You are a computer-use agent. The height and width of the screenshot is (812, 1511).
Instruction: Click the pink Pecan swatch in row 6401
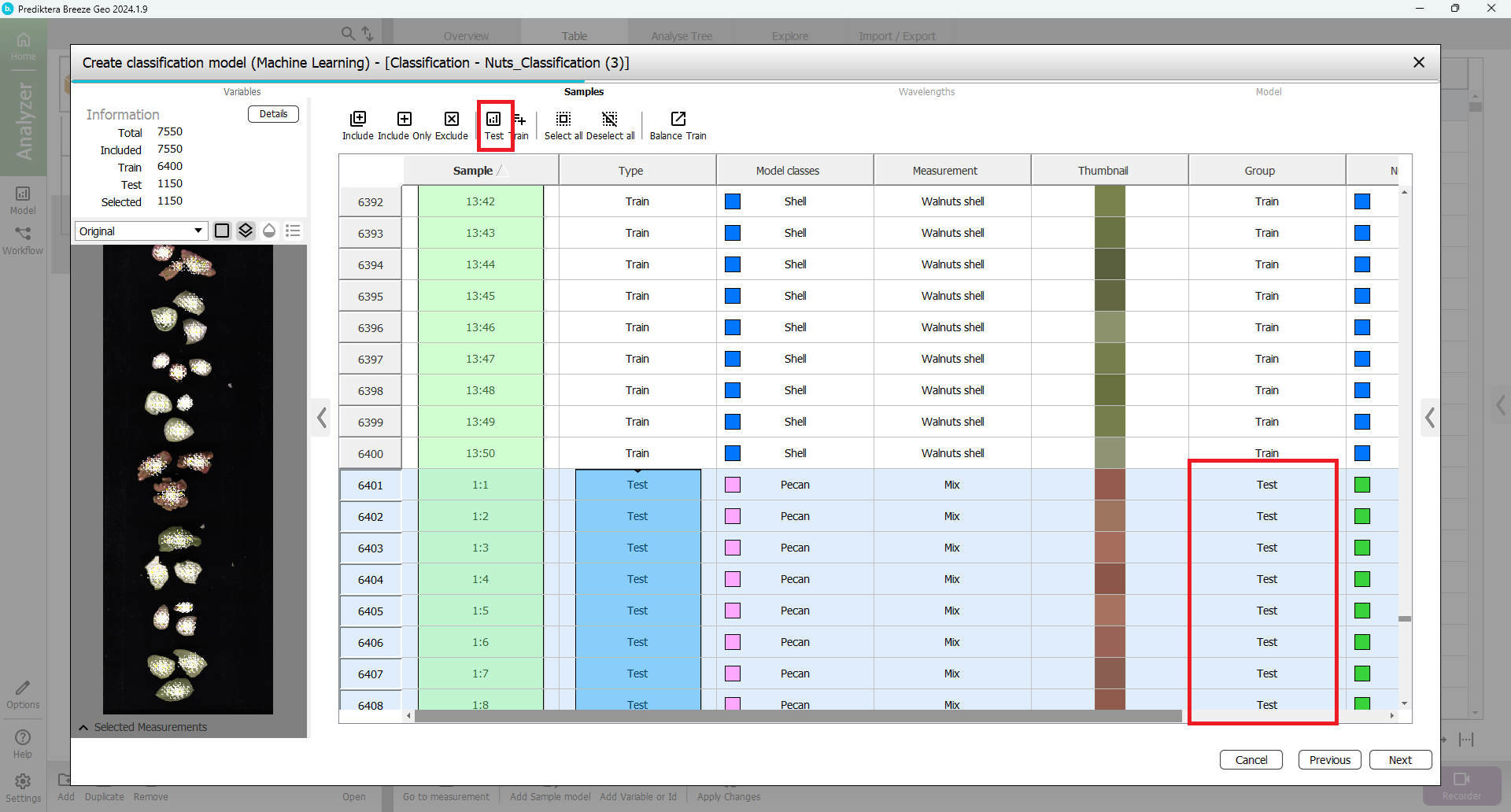(x=733, y=485)
